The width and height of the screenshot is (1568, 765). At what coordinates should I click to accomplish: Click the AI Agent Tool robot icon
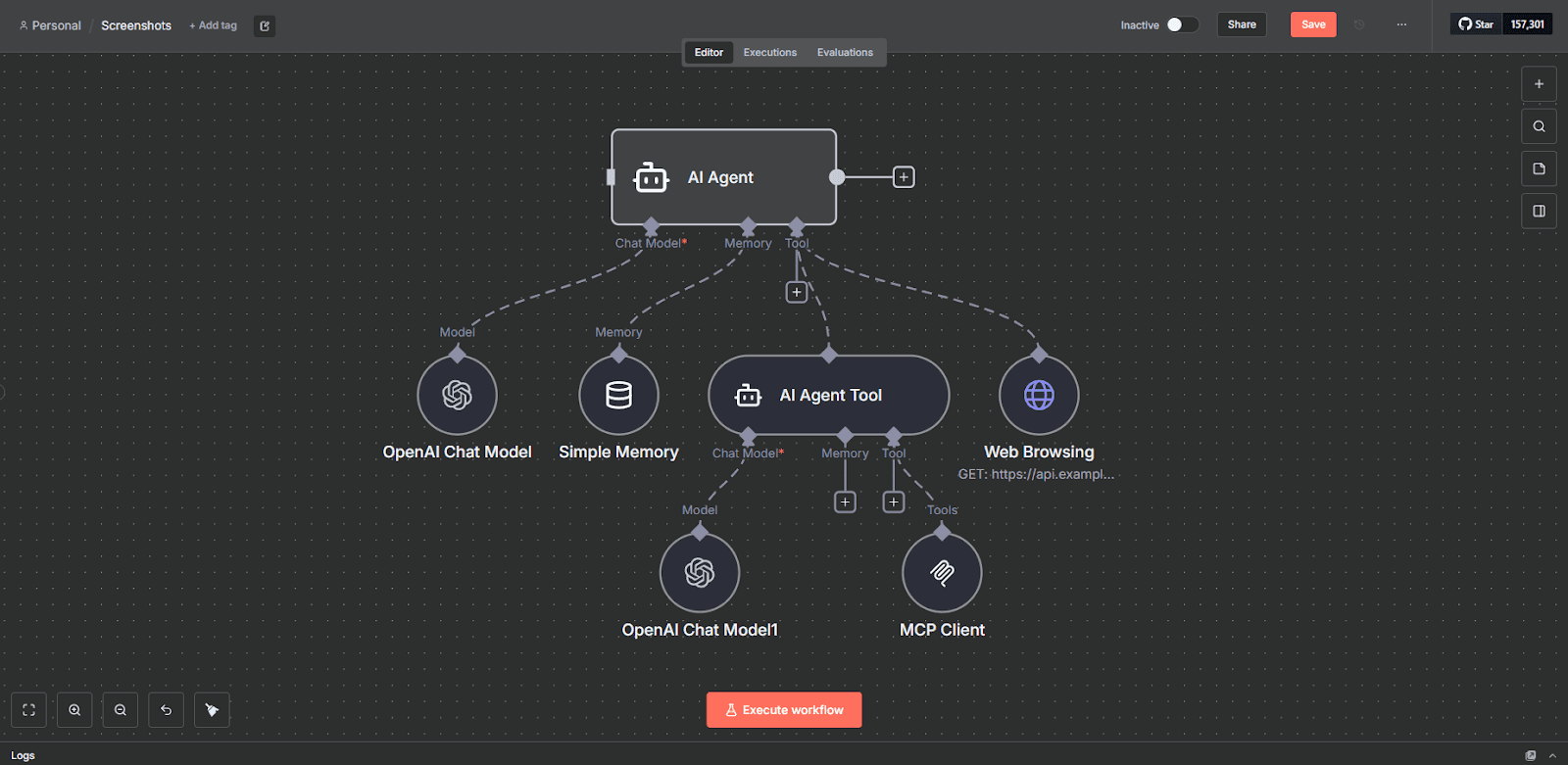[748, 395]
